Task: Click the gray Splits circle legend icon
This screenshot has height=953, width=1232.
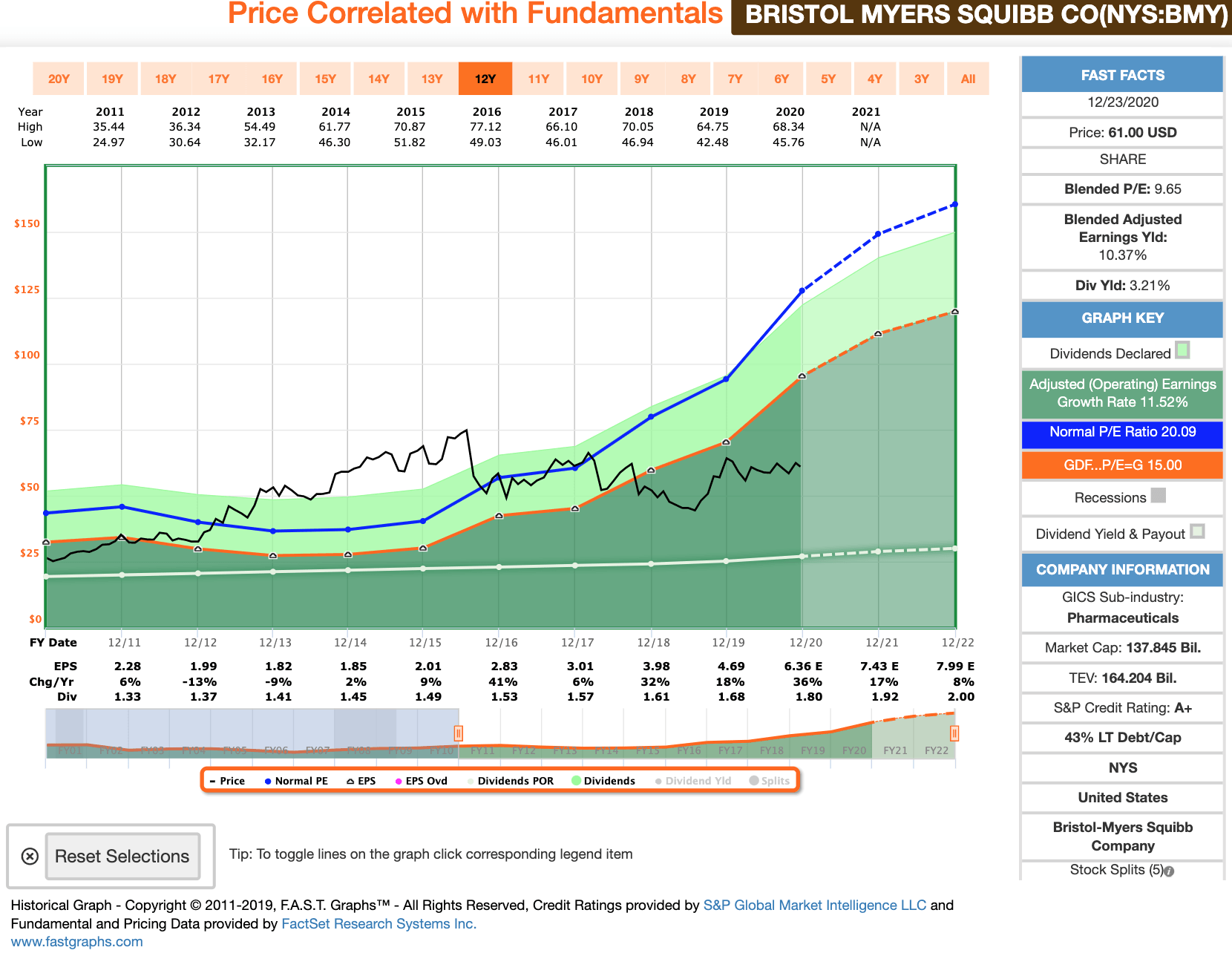Action: (x=754, y=780)
